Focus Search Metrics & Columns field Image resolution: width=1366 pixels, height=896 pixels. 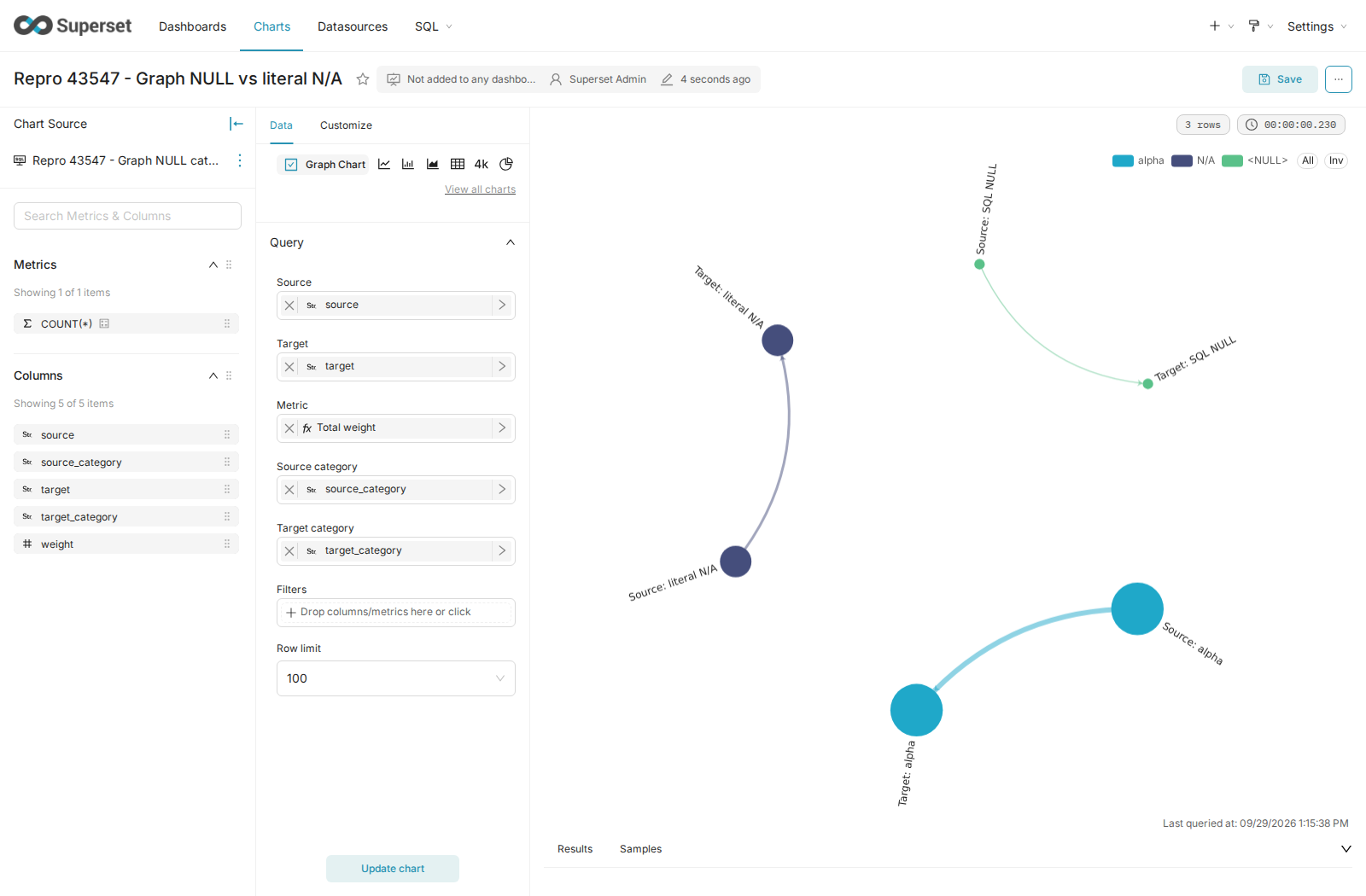[127, 216]
